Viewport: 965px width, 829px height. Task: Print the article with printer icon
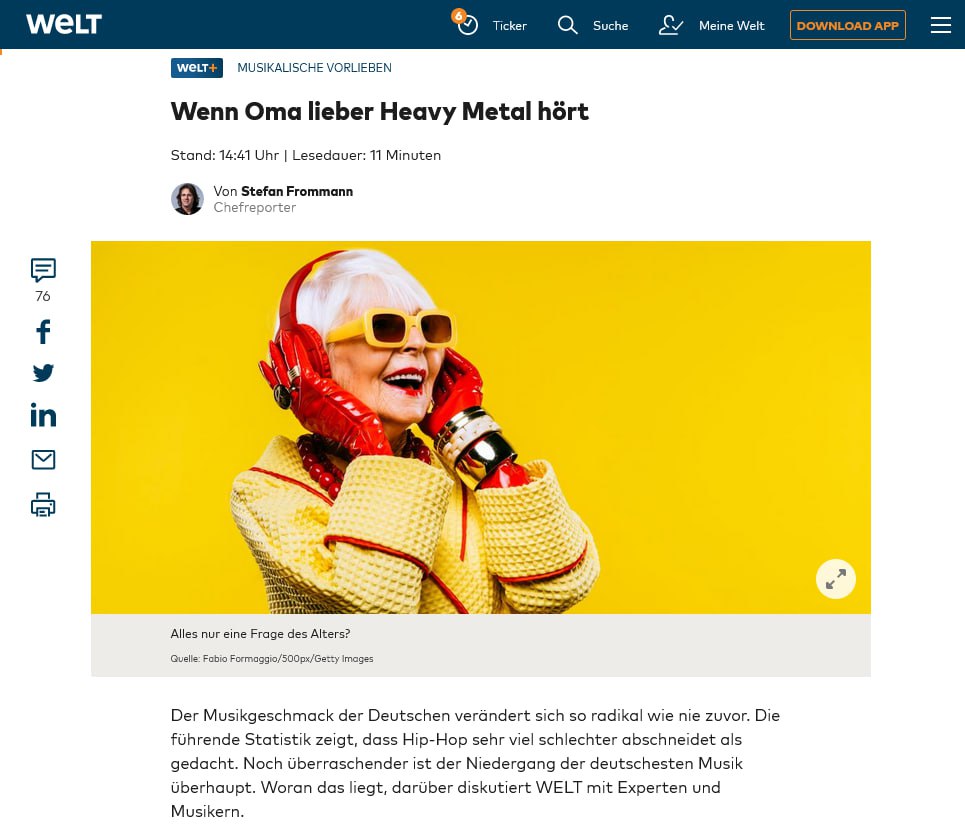tap(43, 505)
